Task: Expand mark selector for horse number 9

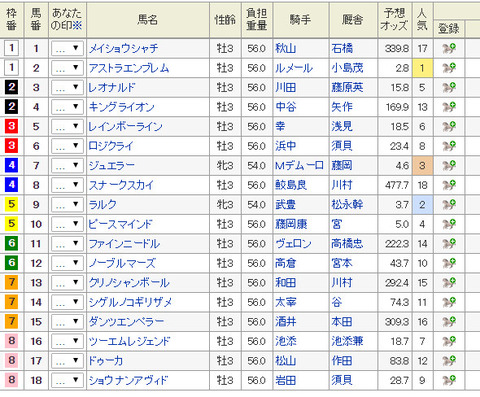Action: pyautogui.click(x=67, y=204)
